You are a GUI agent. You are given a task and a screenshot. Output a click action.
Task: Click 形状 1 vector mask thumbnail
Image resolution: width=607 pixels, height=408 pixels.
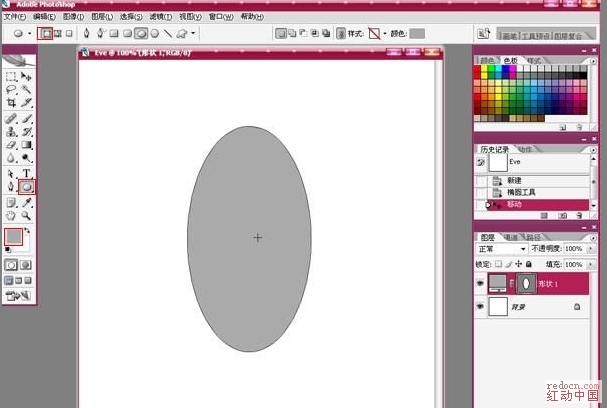click(526, 284)
